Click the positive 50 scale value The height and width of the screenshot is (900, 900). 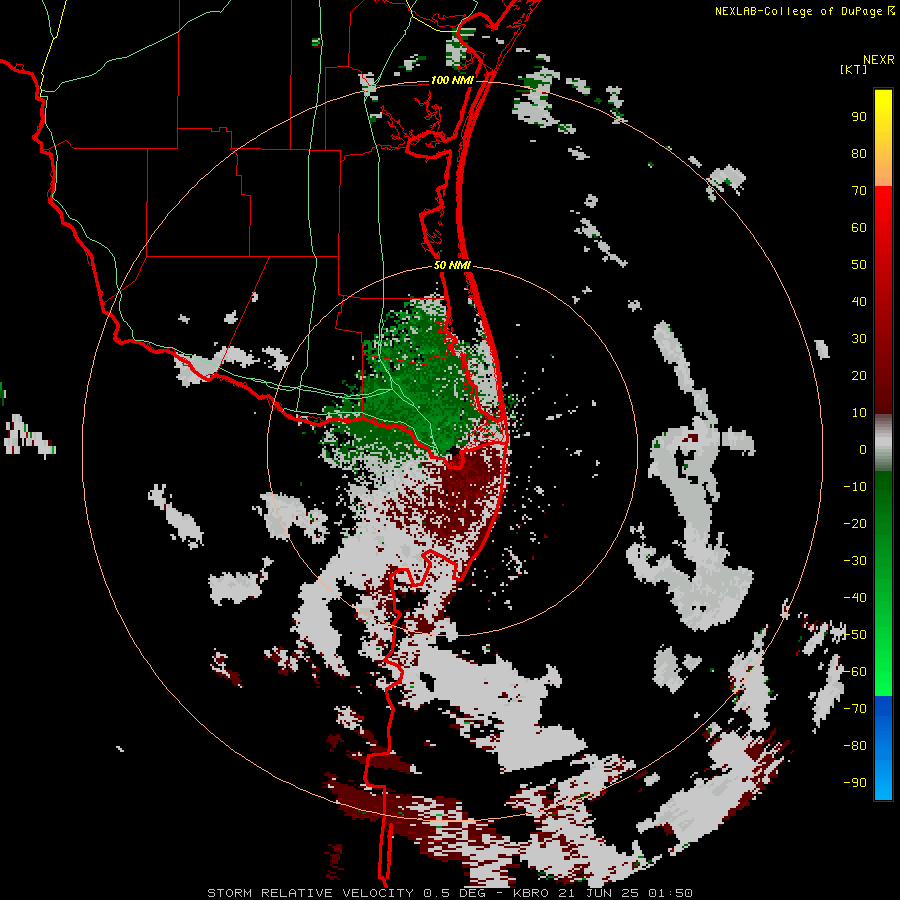point(859,265)
